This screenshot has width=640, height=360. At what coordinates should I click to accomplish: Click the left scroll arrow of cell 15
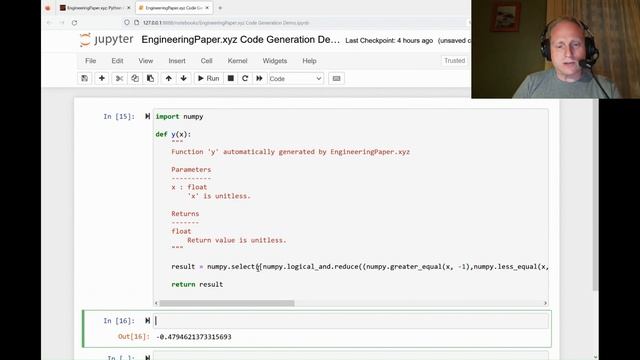(156, 303)
